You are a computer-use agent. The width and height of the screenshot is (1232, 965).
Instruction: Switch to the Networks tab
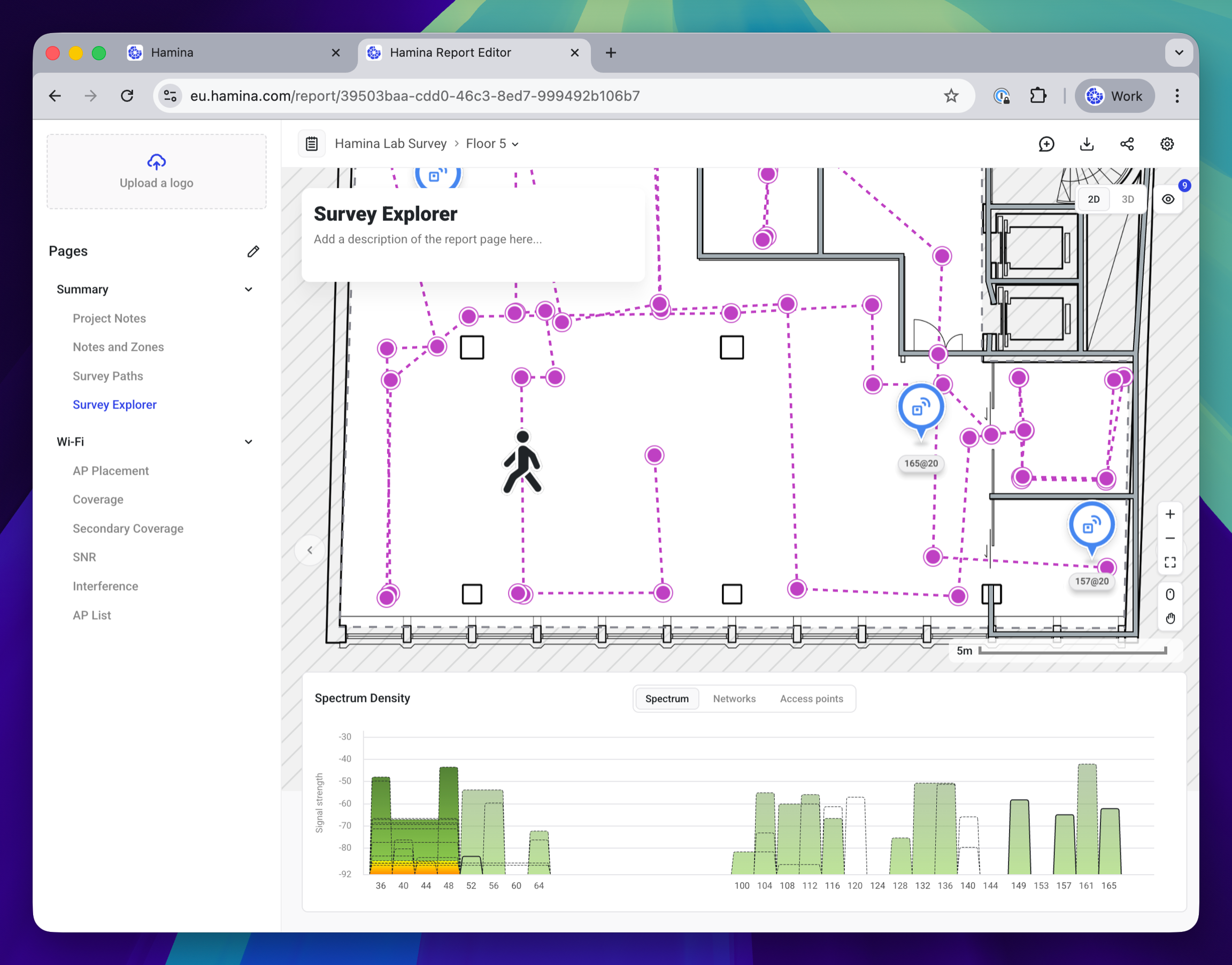click(x=734, y=699)
